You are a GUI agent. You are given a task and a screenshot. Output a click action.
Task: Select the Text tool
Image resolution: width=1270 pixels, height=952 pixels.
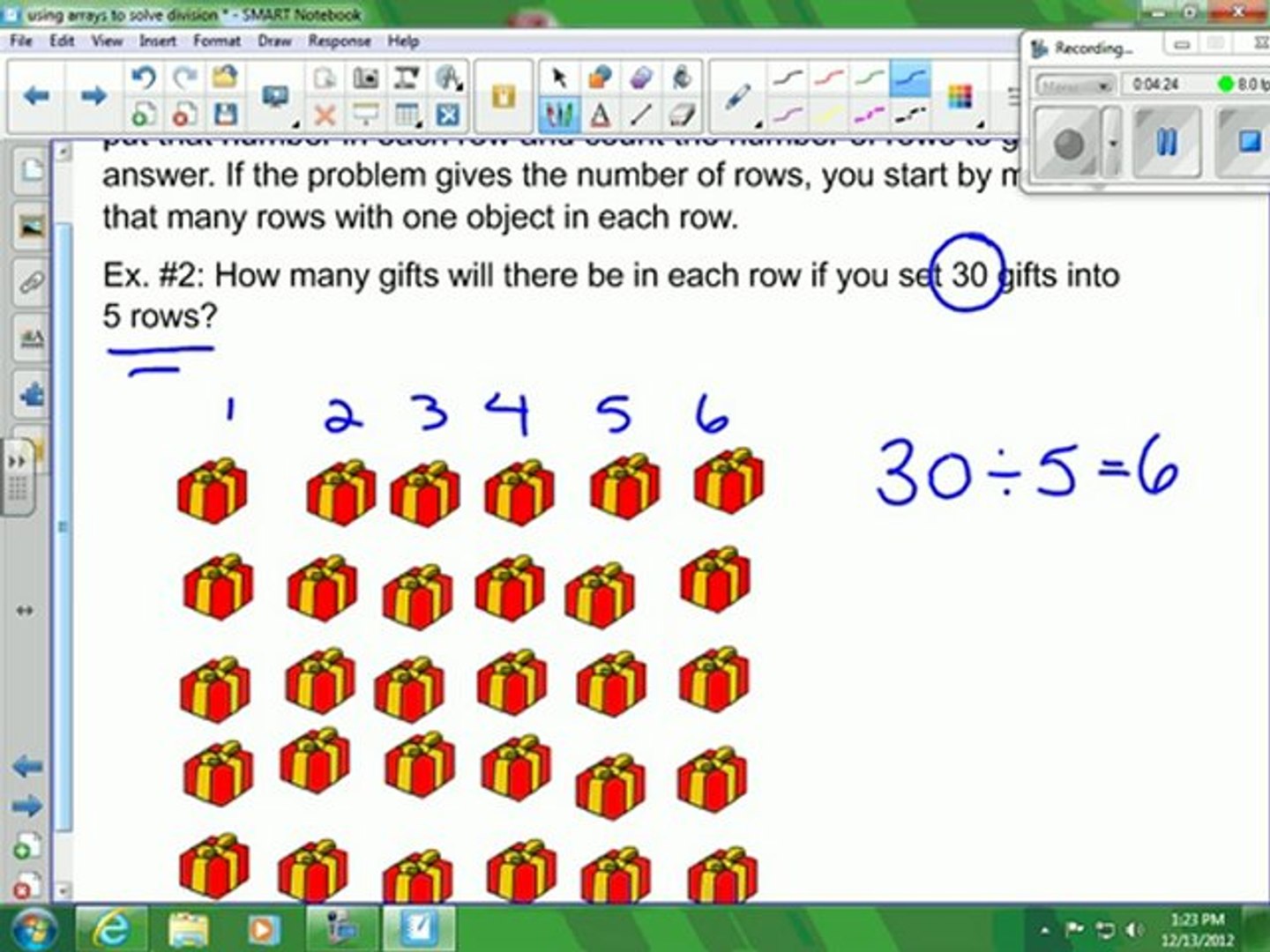pyautogui.click(x=600, y=114)
